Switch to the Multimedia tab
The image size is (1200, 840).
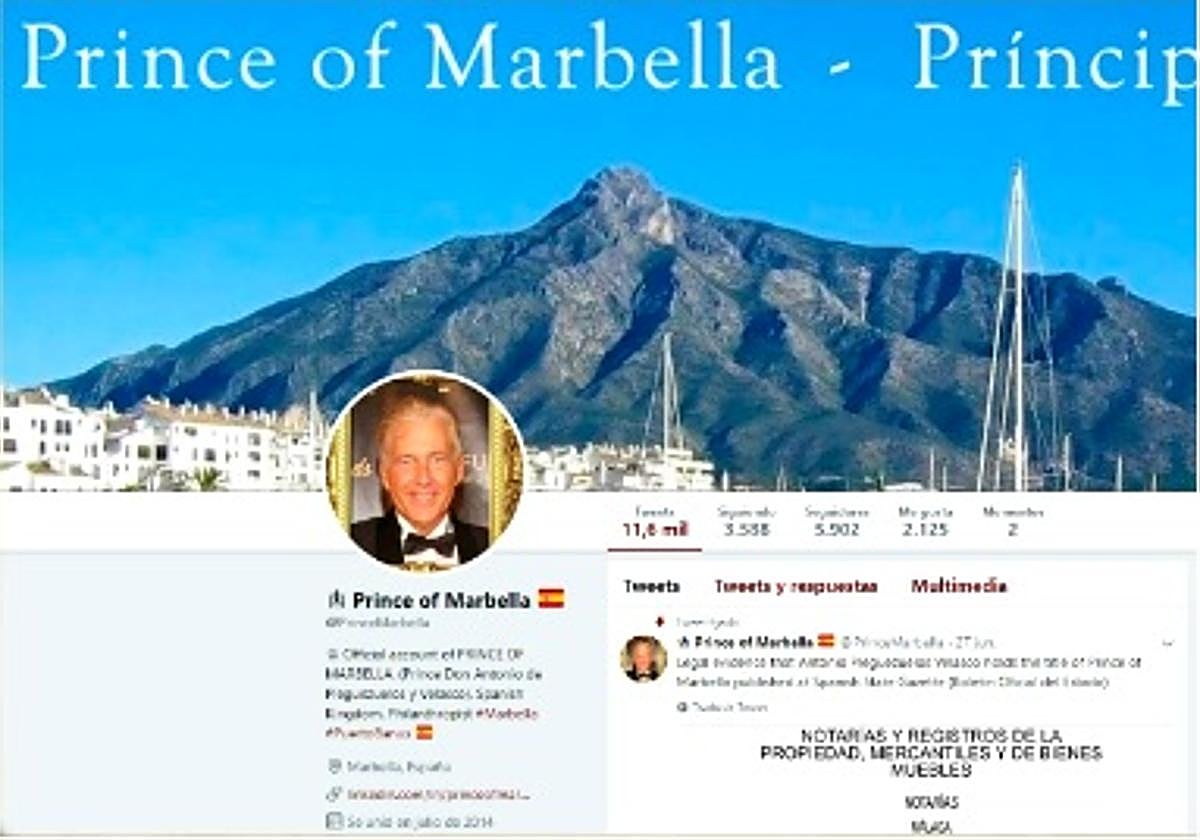(x=958, y=587)
